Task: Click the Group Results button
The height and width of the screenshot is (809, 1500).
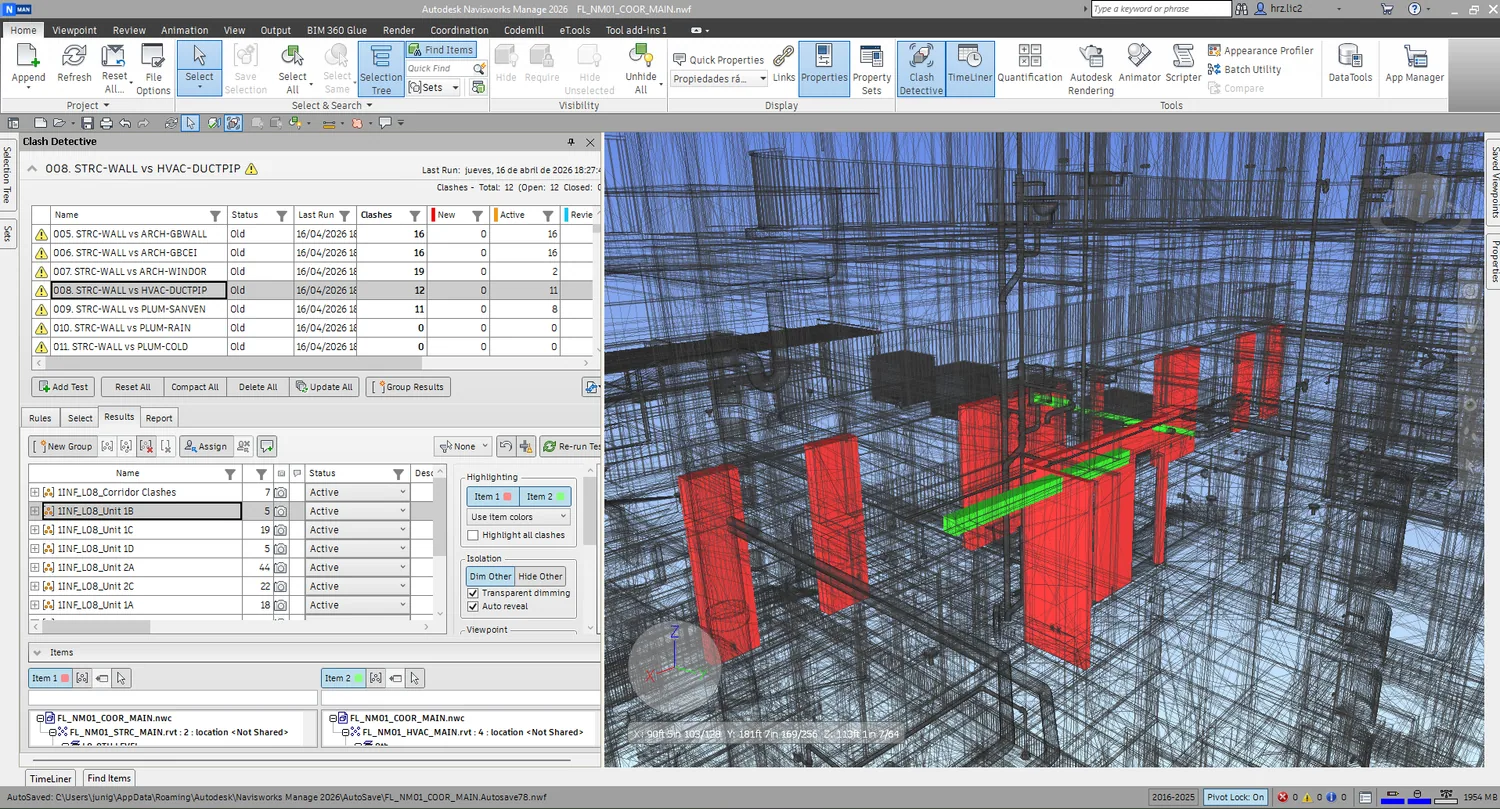Action: [x=408, y=387]
